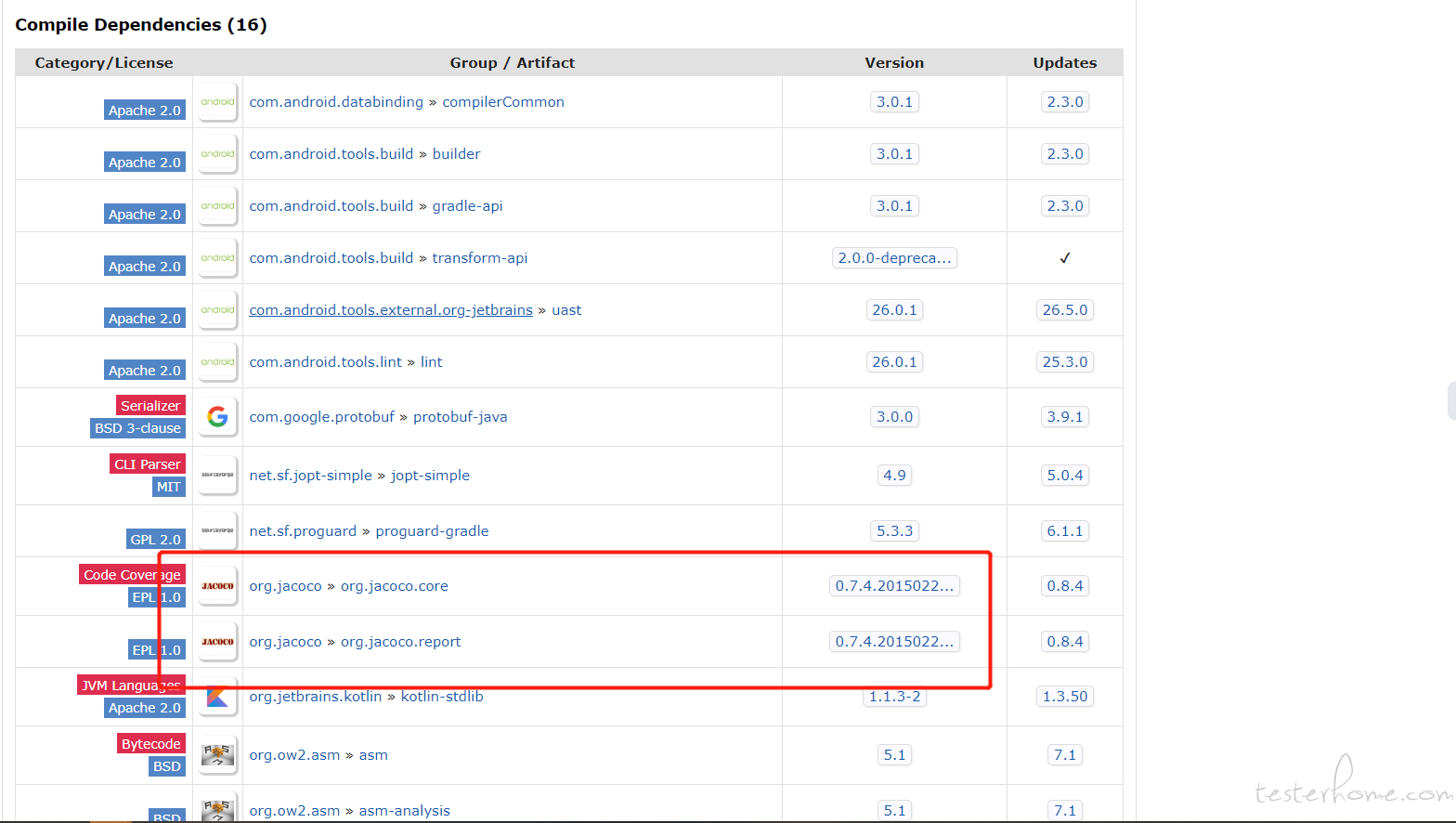1456x823 pixels.
Task: Click version 2.0.0-depreca... for transform-api
Action: click(894, 258)
